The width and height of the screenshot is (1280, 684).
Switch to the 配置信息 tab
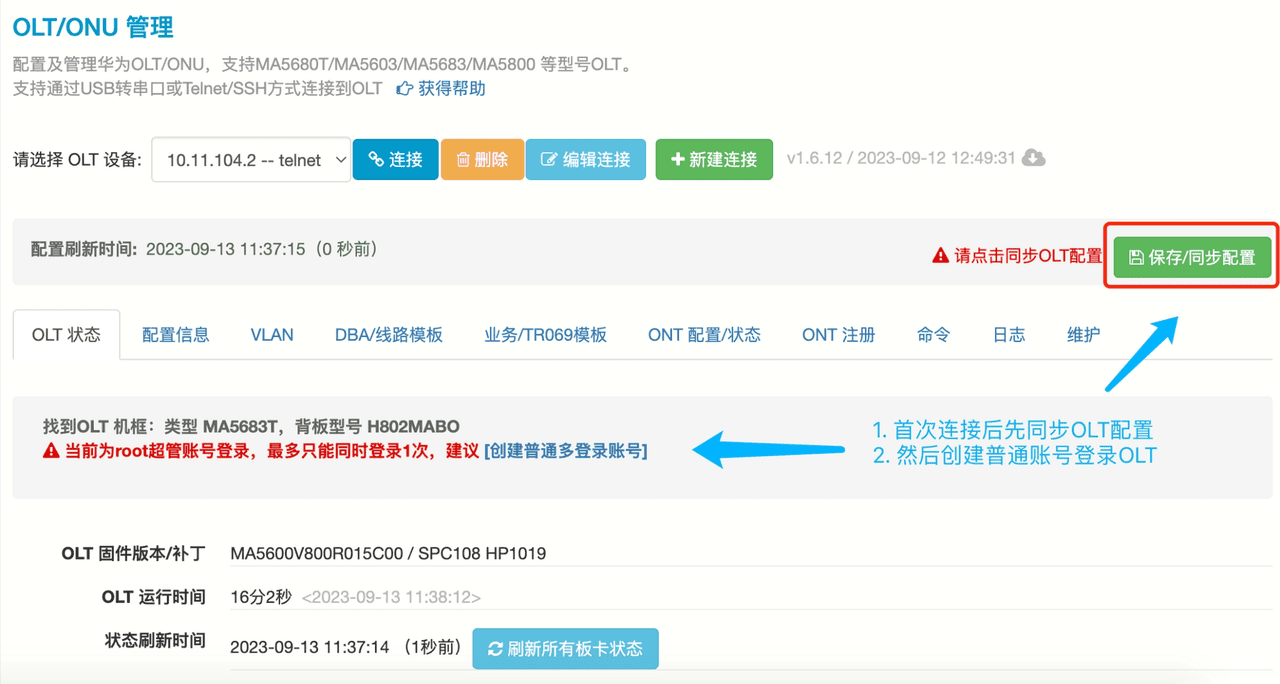click(175, 335)
